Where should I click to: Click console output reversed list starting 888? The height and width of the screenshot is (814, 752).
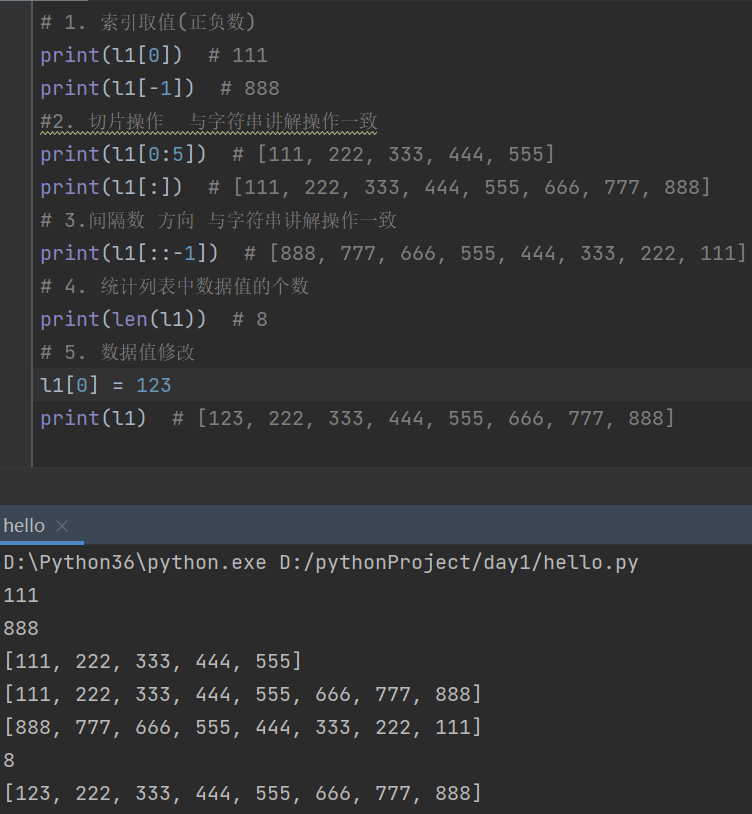(x=242, y=727)
